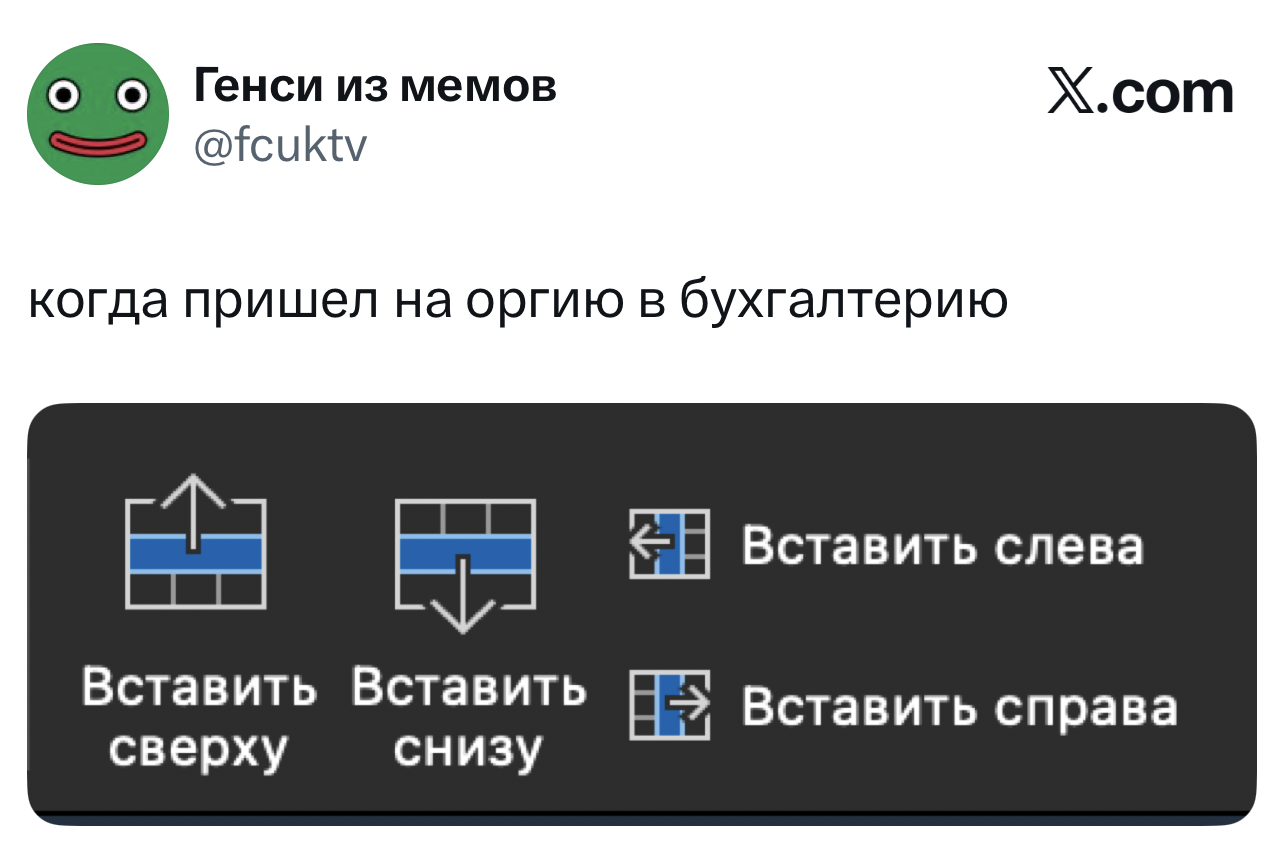Select the 'Вставить слева' menu text
The width and height of the screenshot is (1284, 857).
coord(941,547)
